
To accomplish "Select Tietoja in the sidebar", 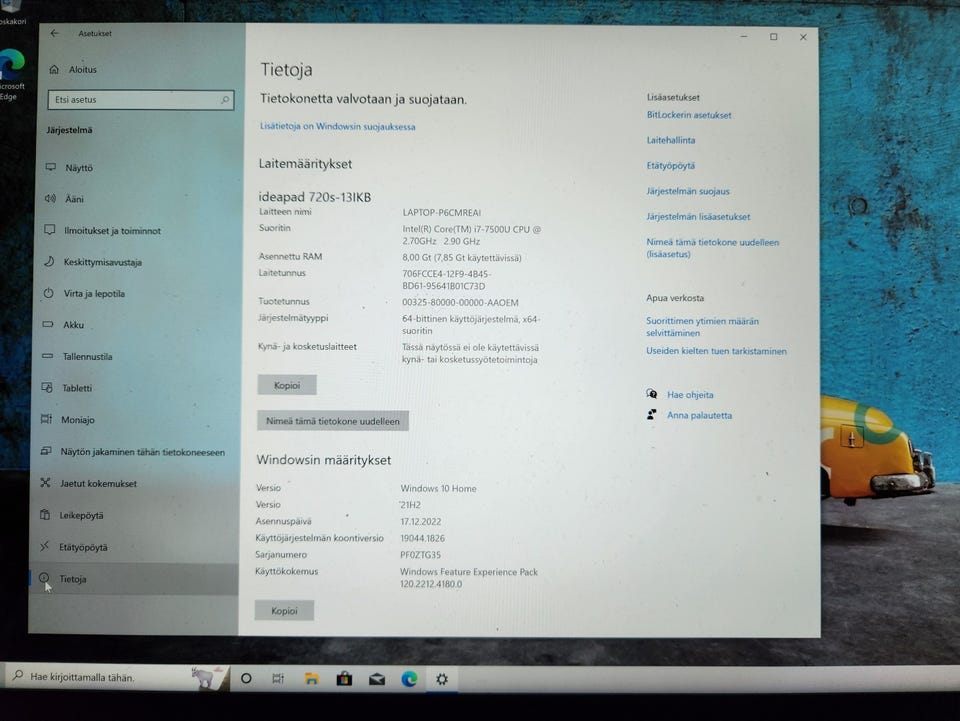I will [133, 579].
